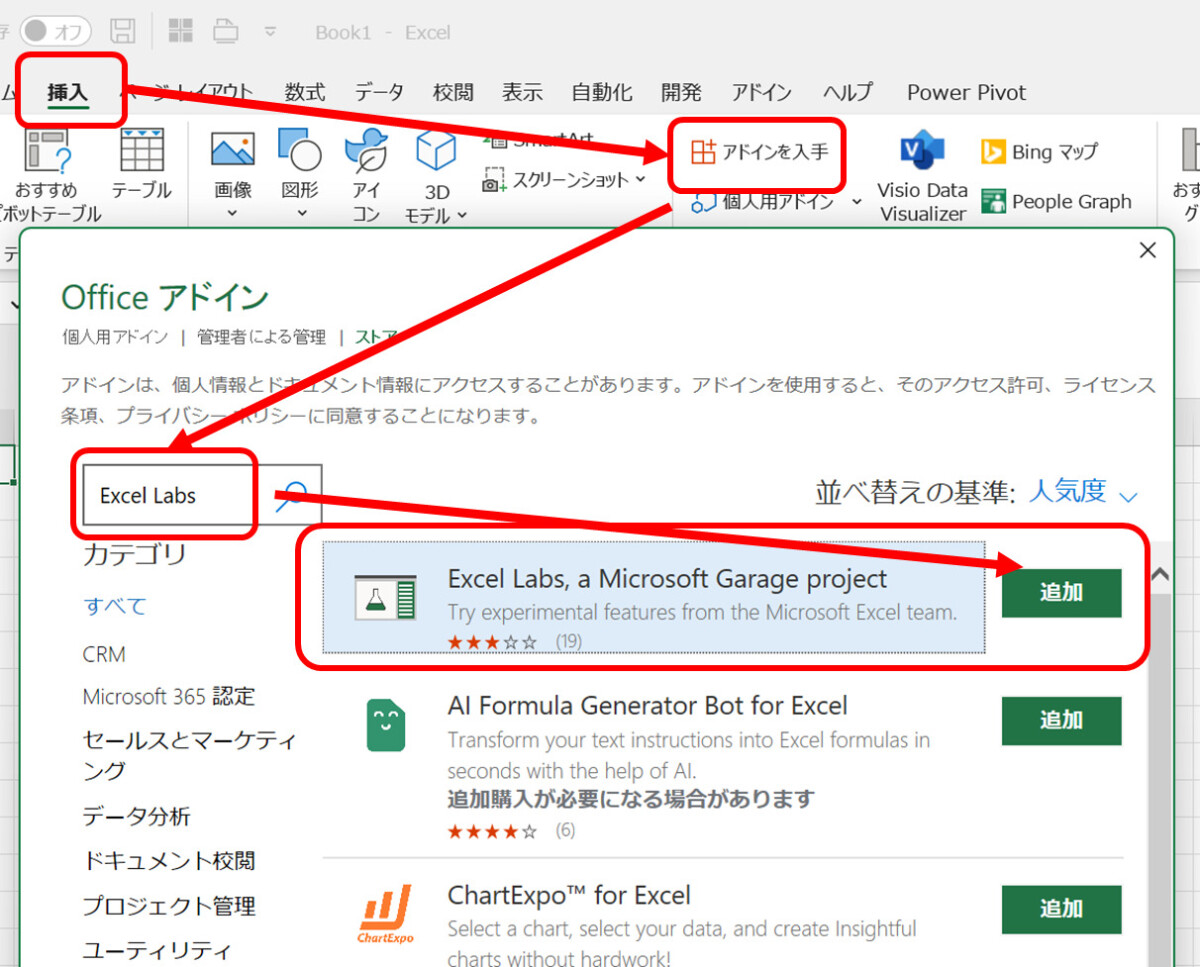This screenshot has height=967, width=1200.
Task: Select the 自動化 tab
Action: (602, 92)
